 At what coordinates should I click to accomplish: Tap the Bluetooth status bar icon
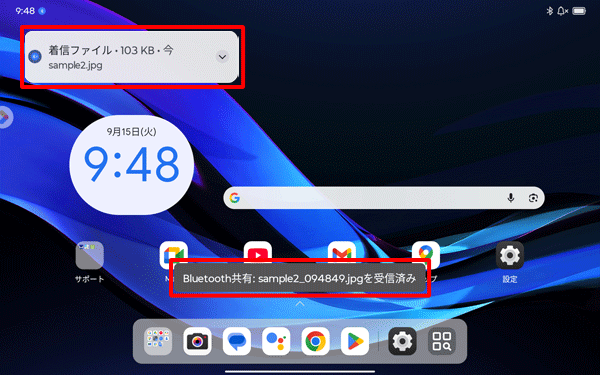pos(549,11)
